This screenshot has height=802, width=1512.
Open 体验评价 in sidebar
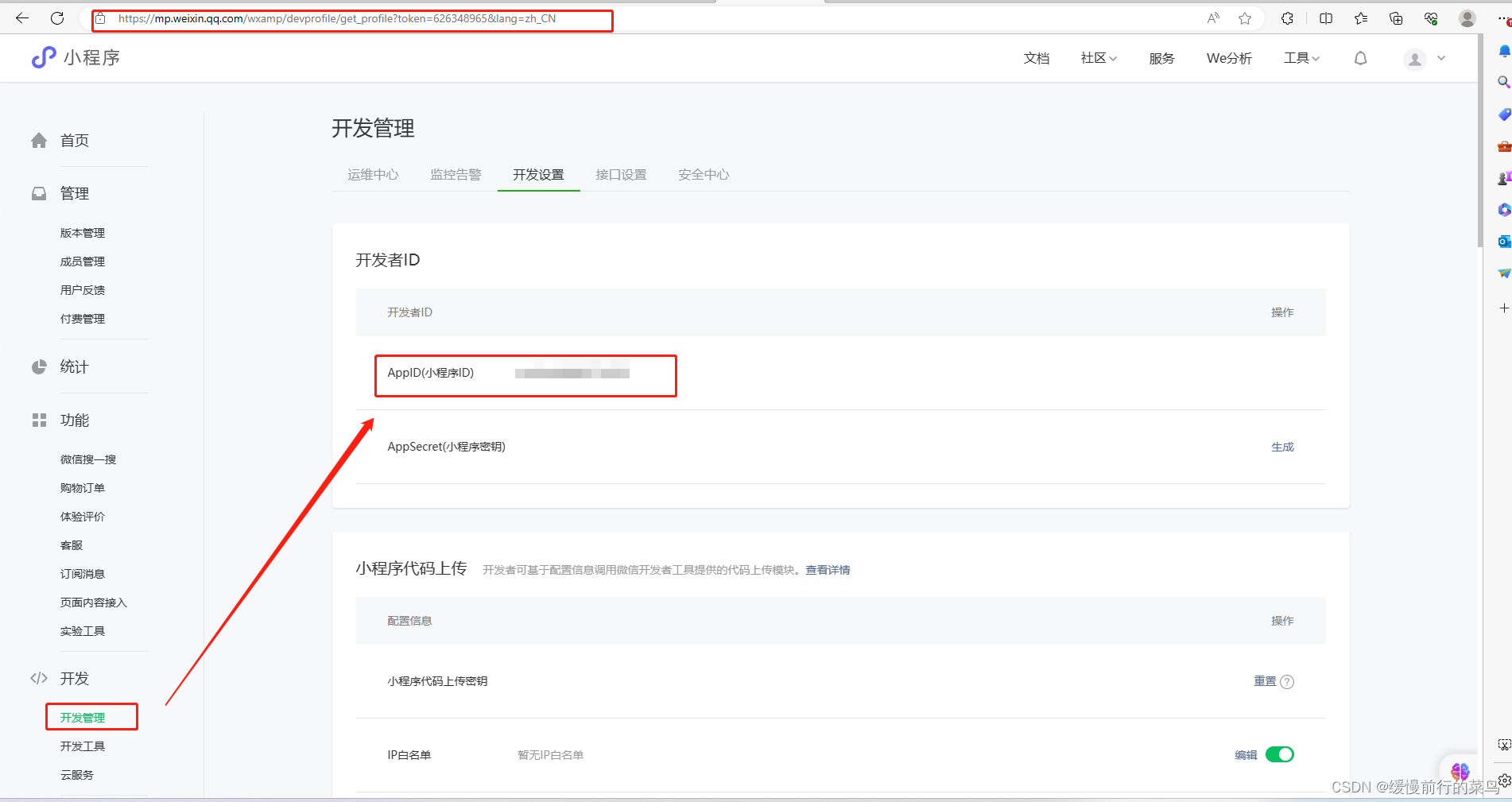[x=83, y=517]
